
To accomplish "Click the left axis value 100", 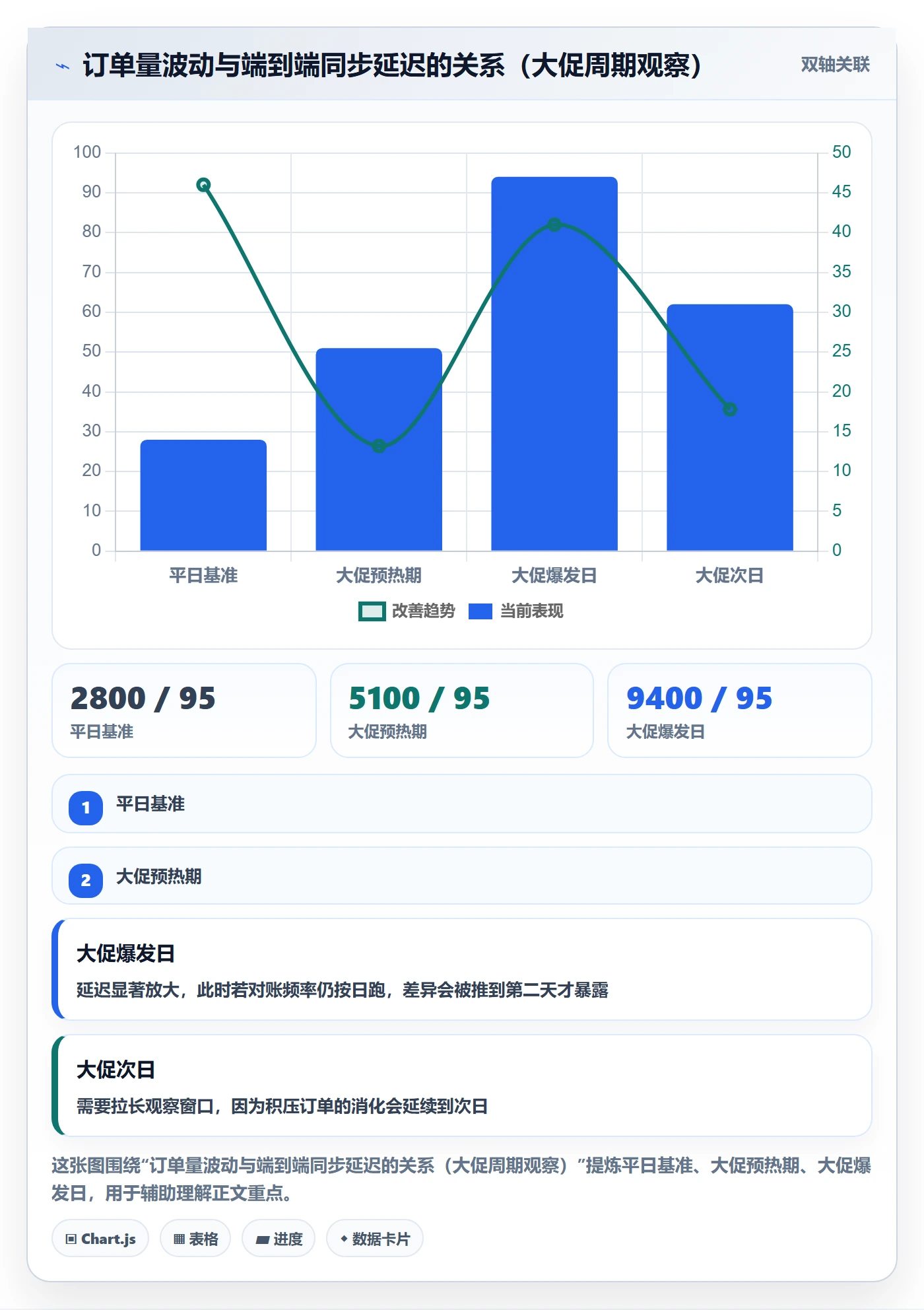I will pos(87,152).
